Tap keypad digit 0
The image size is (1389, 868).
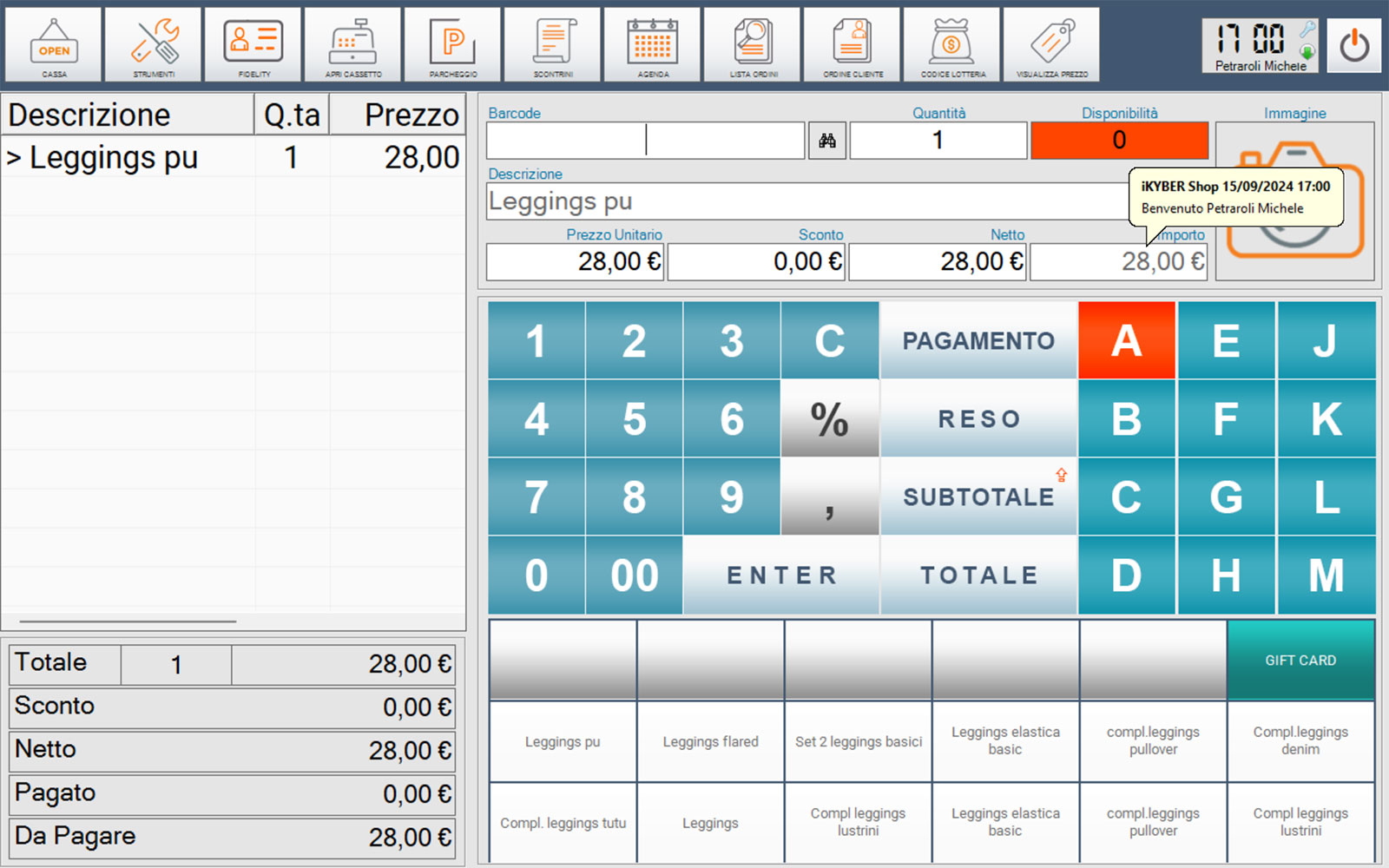tap(537, 575)
